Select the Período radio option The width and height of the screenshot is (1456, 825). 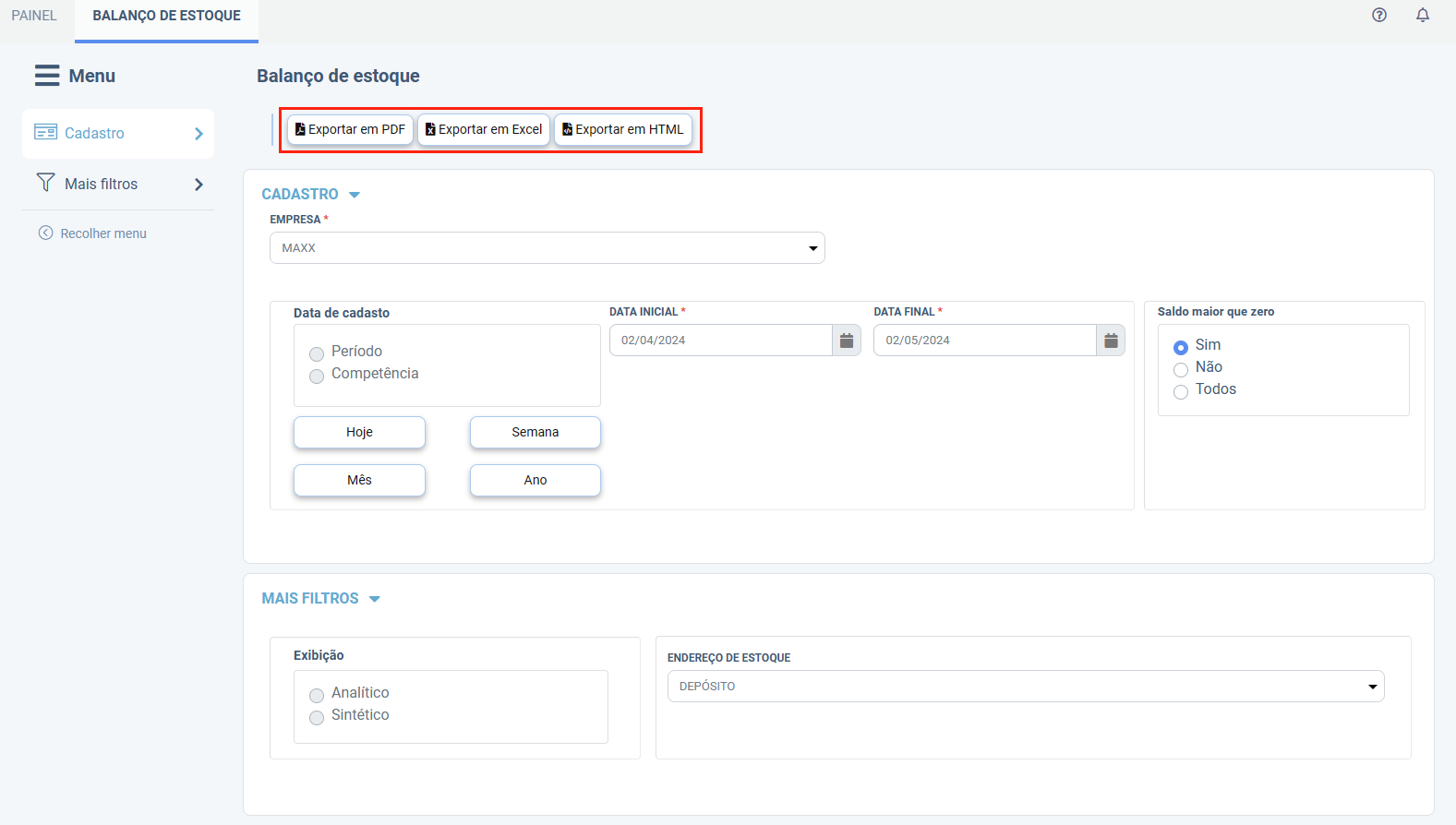click(x=317, y=353)
